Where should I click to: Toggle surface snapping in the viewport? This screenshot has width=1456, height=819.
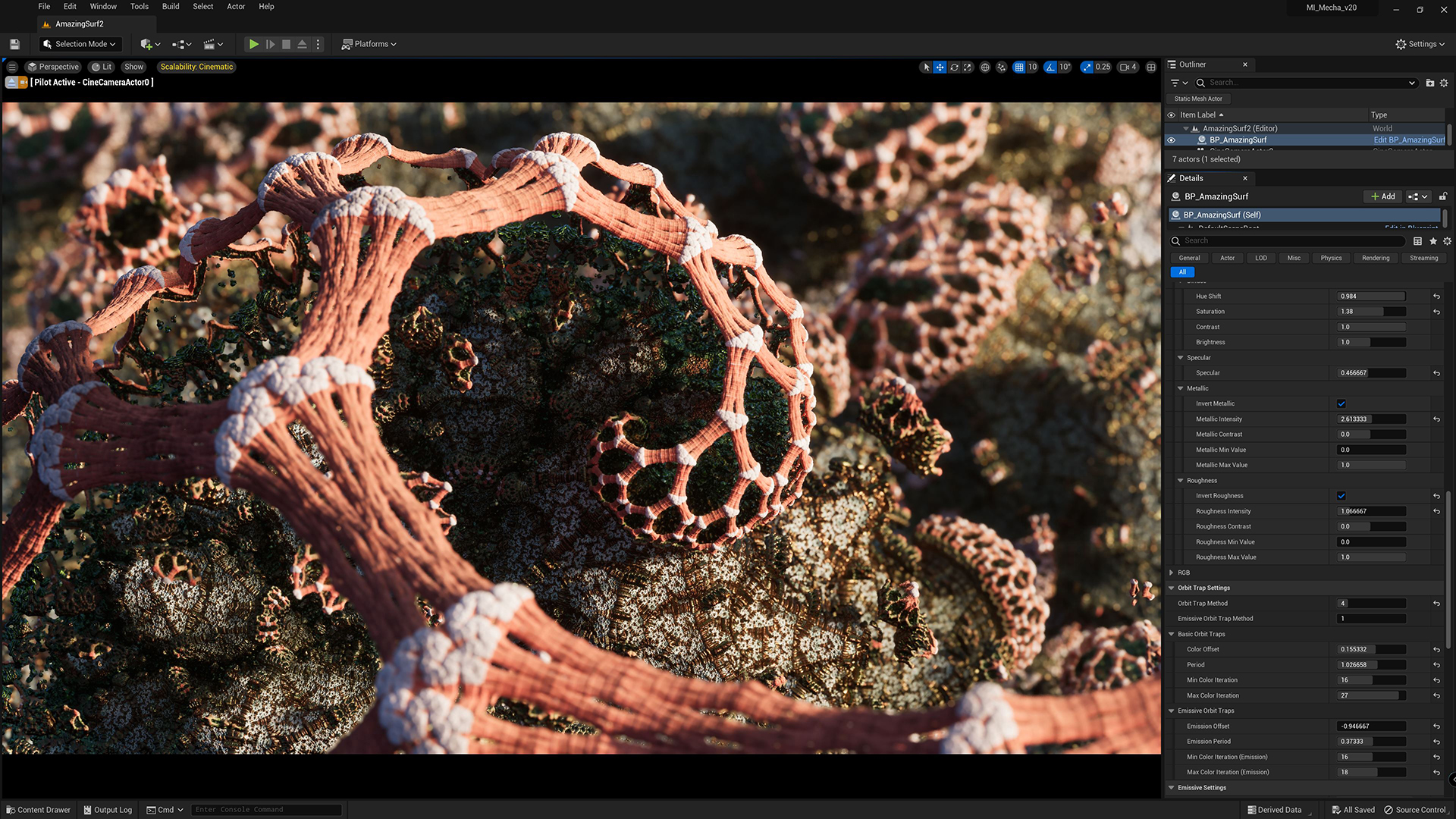tap(1001, 67)
